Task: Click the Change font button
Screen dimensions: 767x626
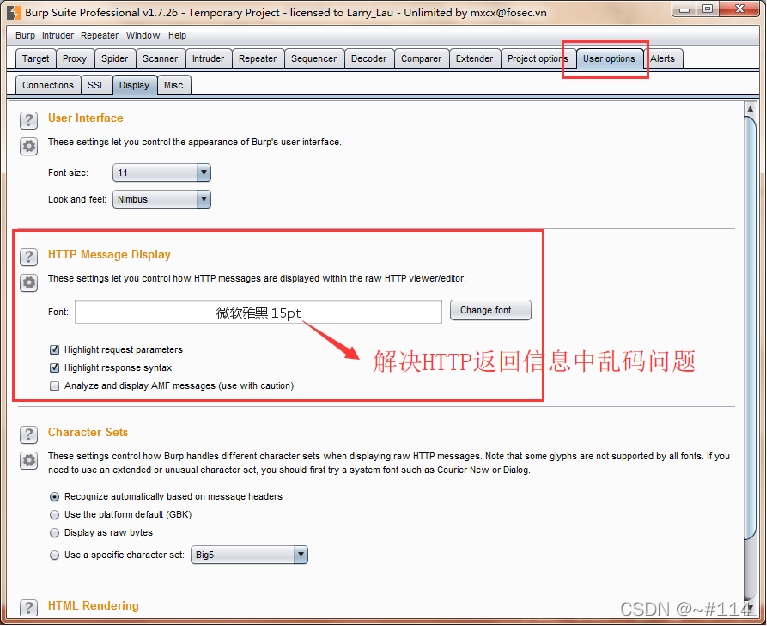Action: pyautogui.click(x=491, y=310)
